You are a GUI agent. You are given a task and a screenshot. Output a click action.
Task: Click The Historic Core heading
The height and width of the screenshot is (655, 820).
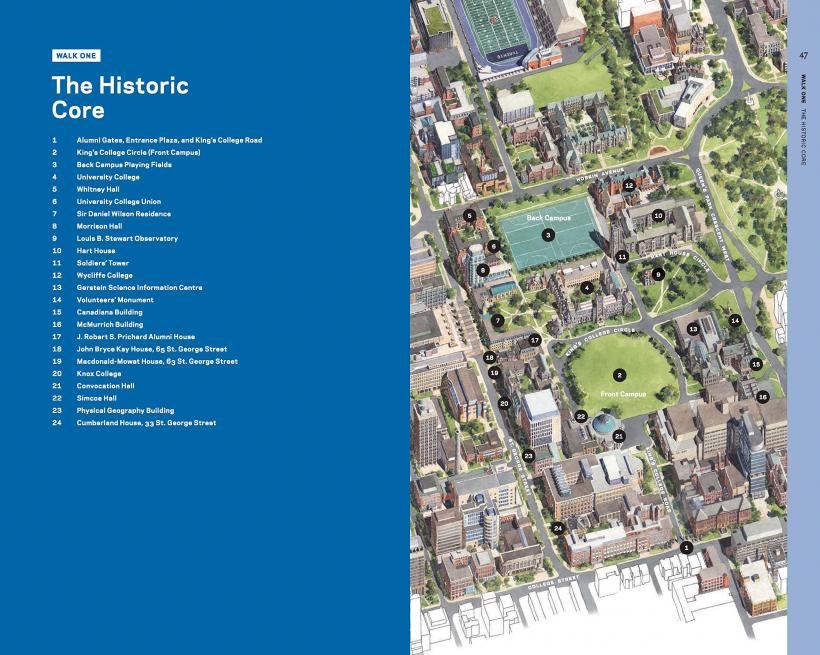pos(120,98)
